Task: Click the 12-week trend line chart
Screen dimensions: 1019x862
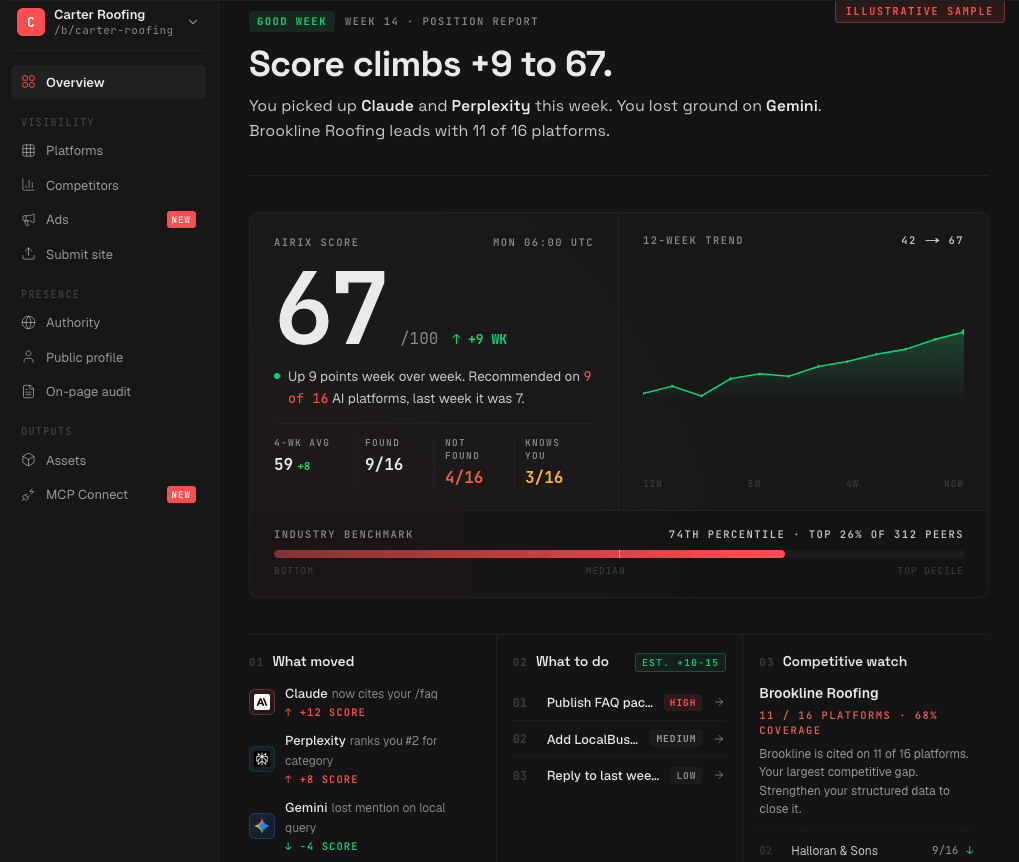Action: tap(803, 364)
